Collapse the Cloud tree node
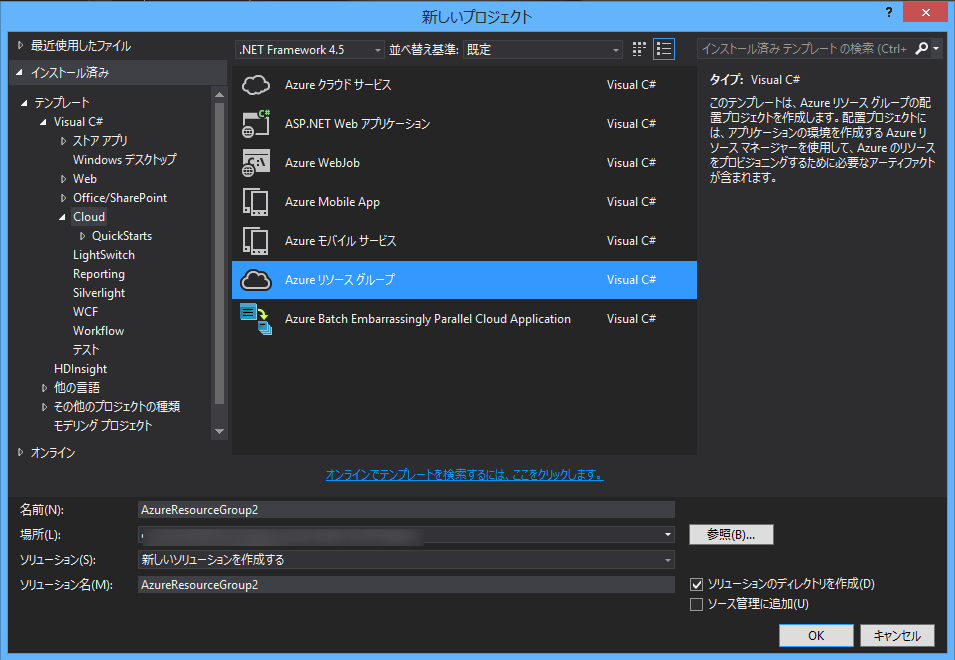This screenshot has width=955, height=660. tap(62, 217)
